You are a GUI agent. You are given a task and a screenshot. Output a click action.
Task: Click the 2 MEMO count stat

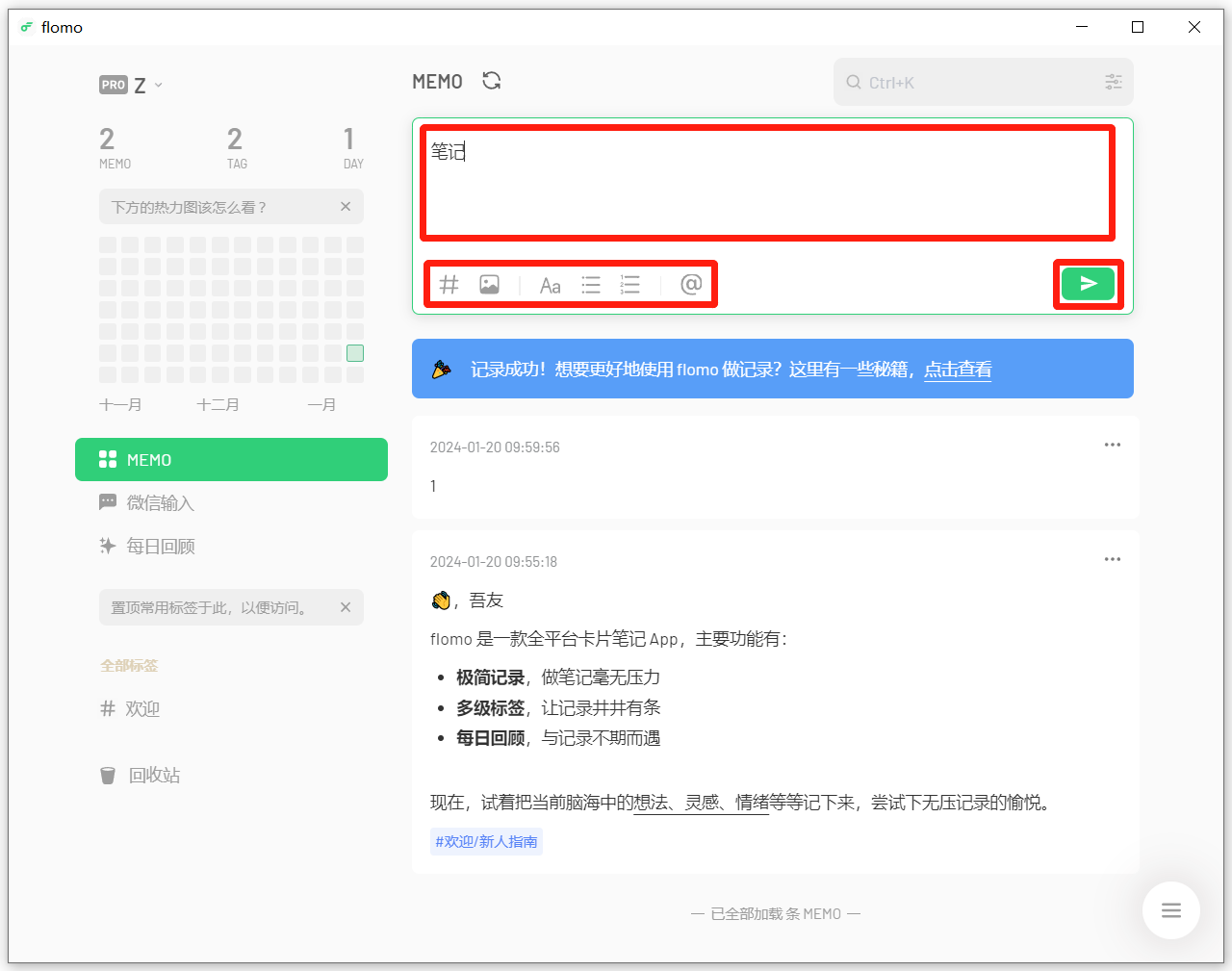[115, 147]
